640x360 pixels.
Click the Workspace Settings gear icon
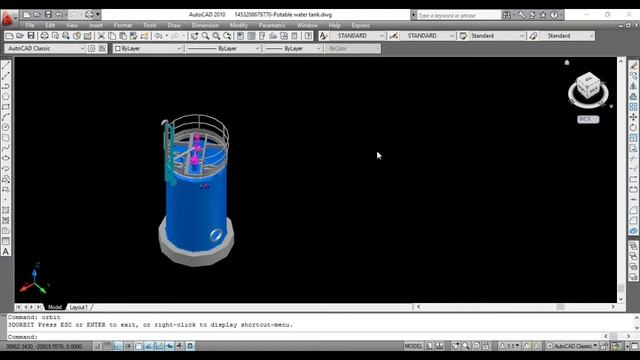point(91,49)
